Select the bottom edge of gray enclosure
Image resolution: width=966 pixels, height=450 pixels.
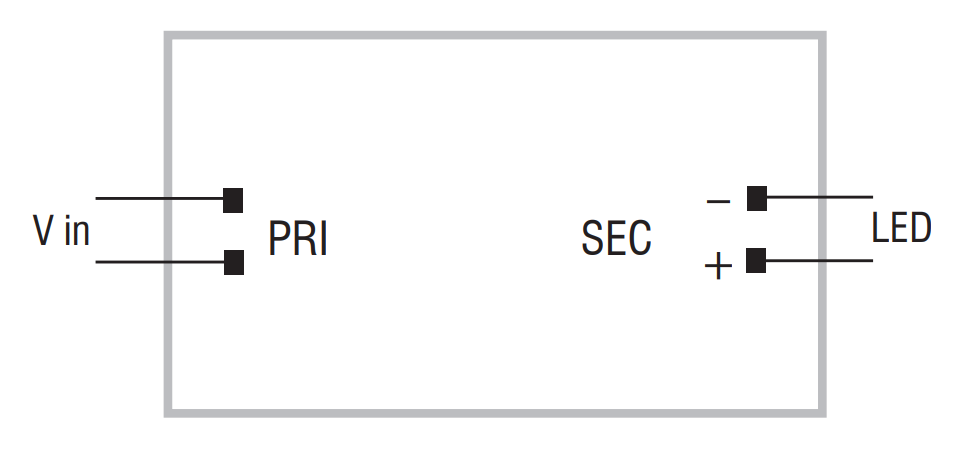coord(495,413)
